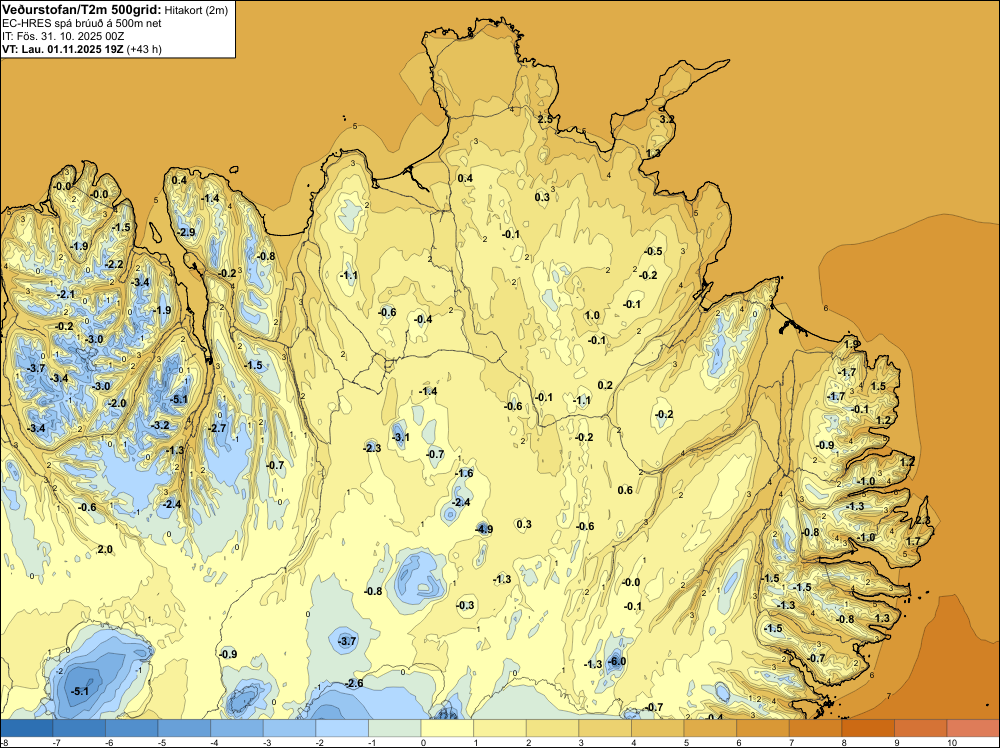Image resolution: width=1000 pixels, height=748 pixels.
Task: Pick the legend swatch between 4 and 5
Action: [658, 728]
